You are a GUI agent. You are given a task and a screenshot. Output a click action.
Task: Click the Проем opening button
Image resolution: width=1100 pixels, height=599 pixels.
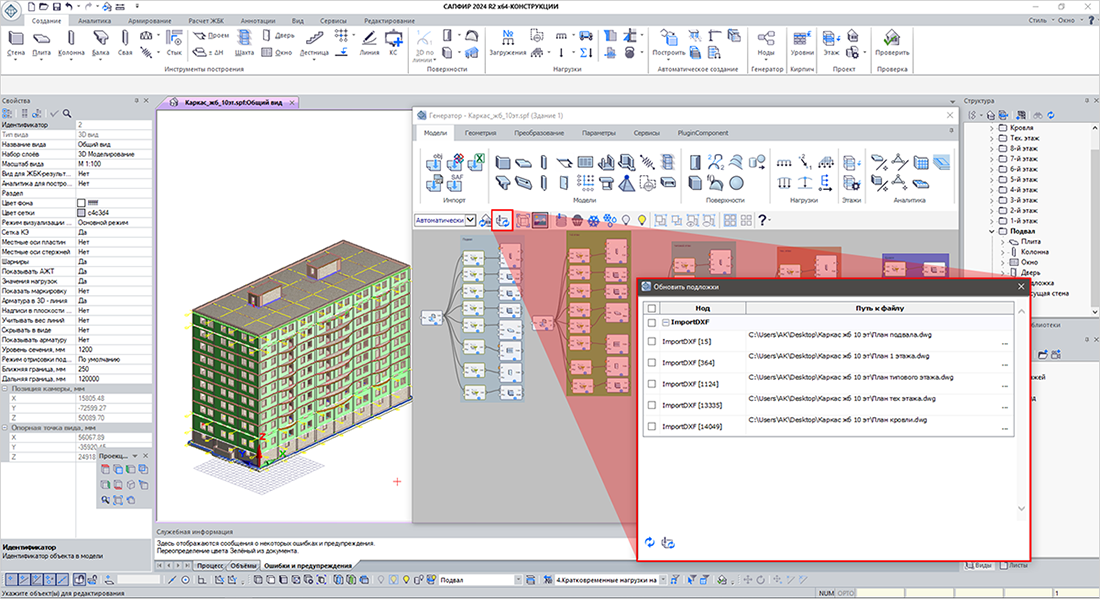pos(211,35)
